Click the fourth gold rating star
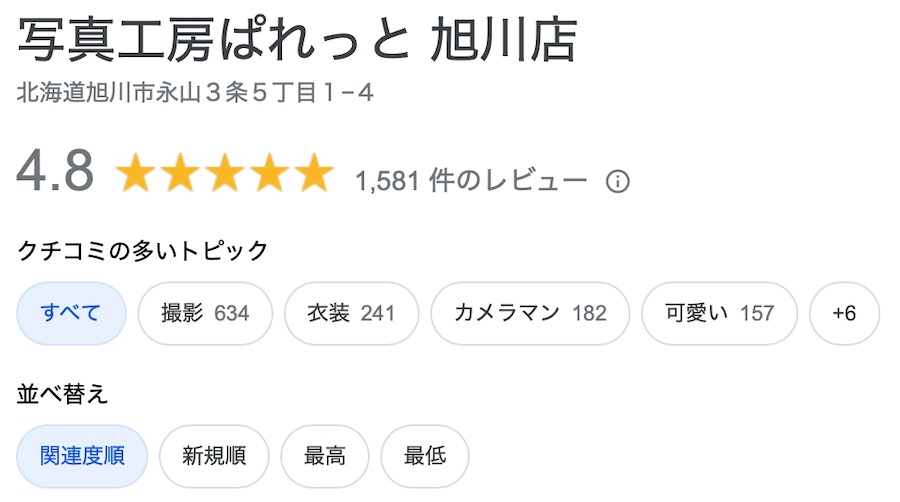The width and height of the screenshot is (900, 502). click(270, 172)
